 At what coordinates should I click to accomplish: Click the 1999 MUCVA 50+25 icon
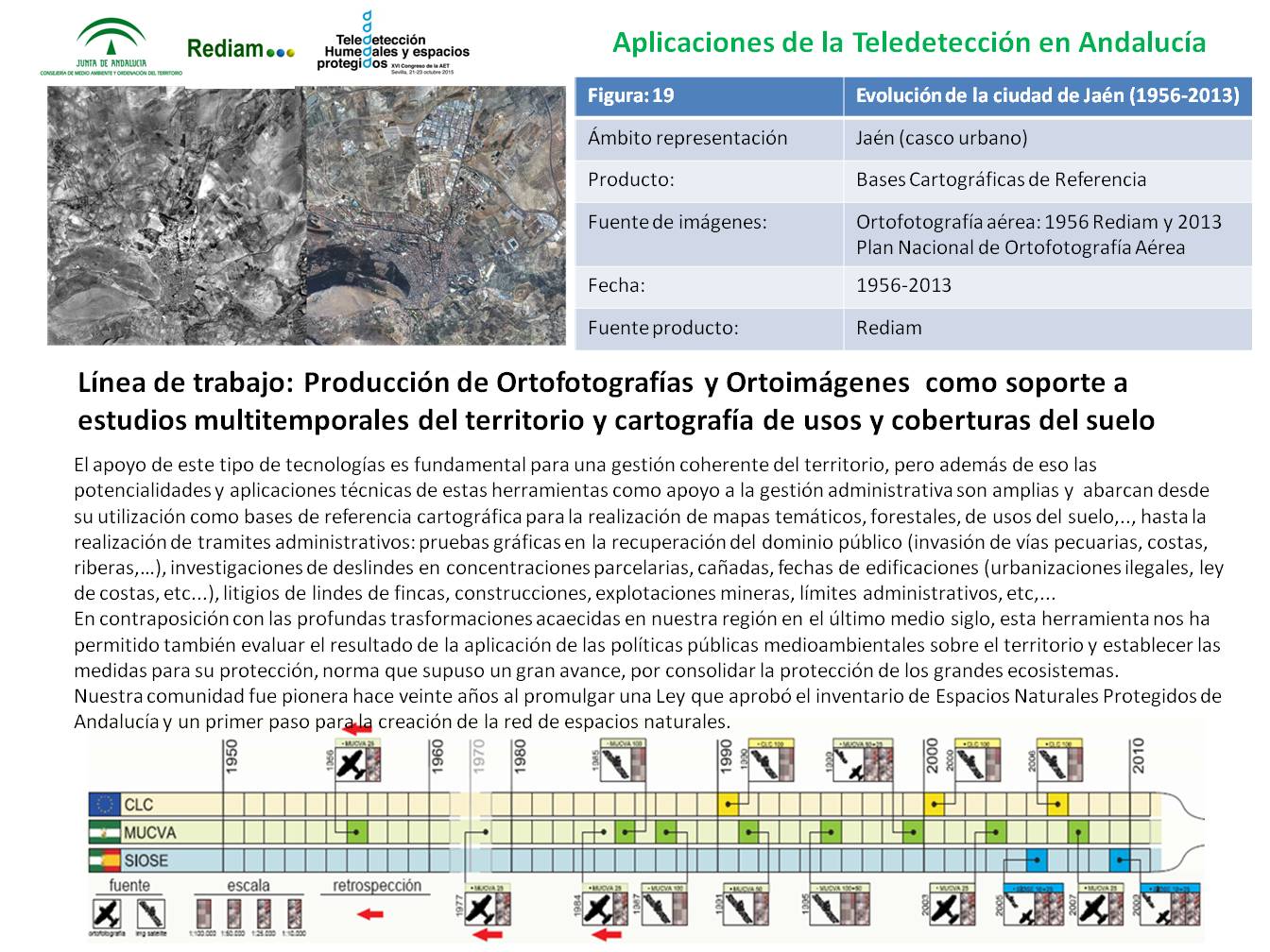(863, 760)
